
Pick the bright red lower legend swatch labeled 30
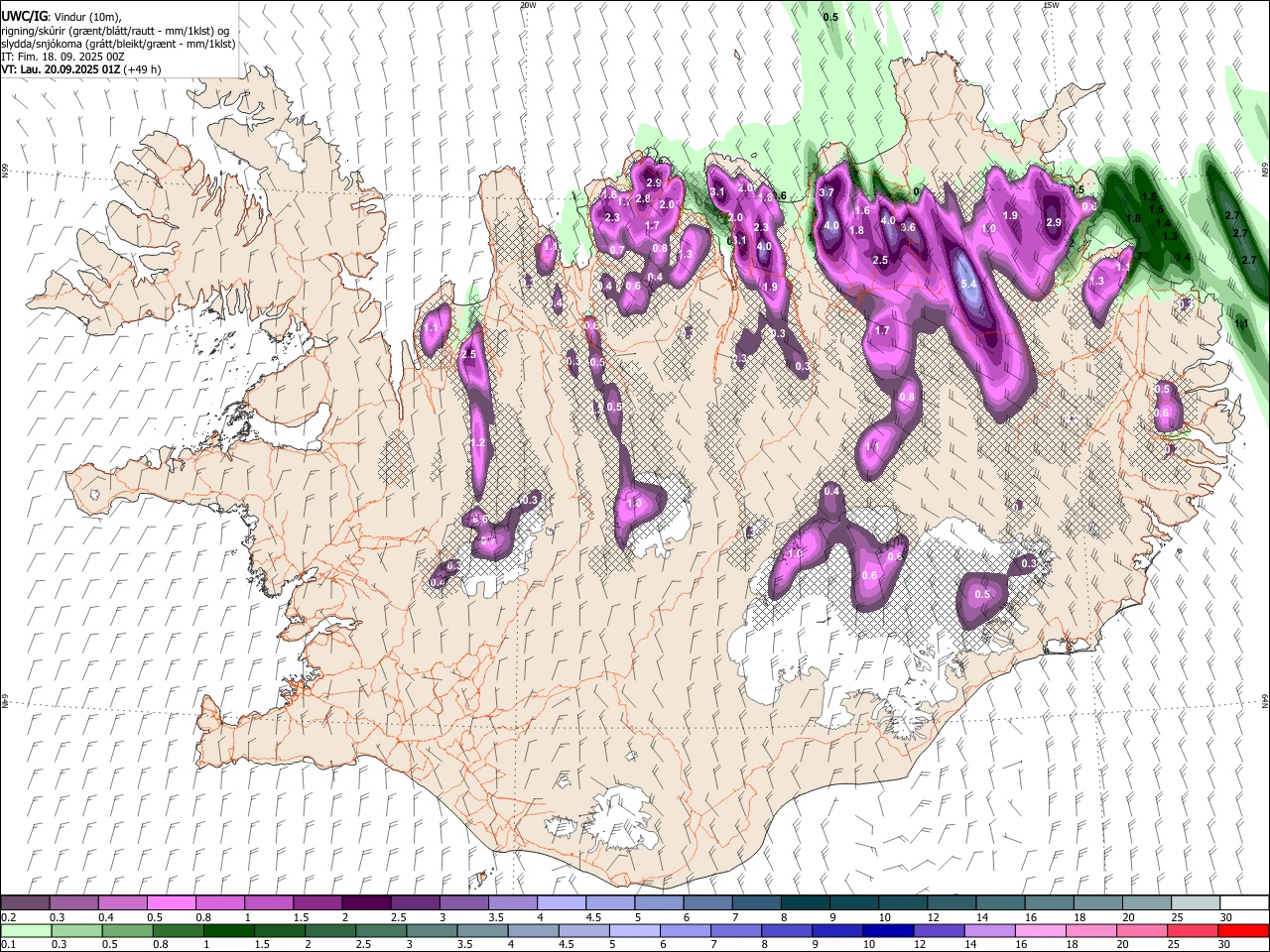(1242, 930)
